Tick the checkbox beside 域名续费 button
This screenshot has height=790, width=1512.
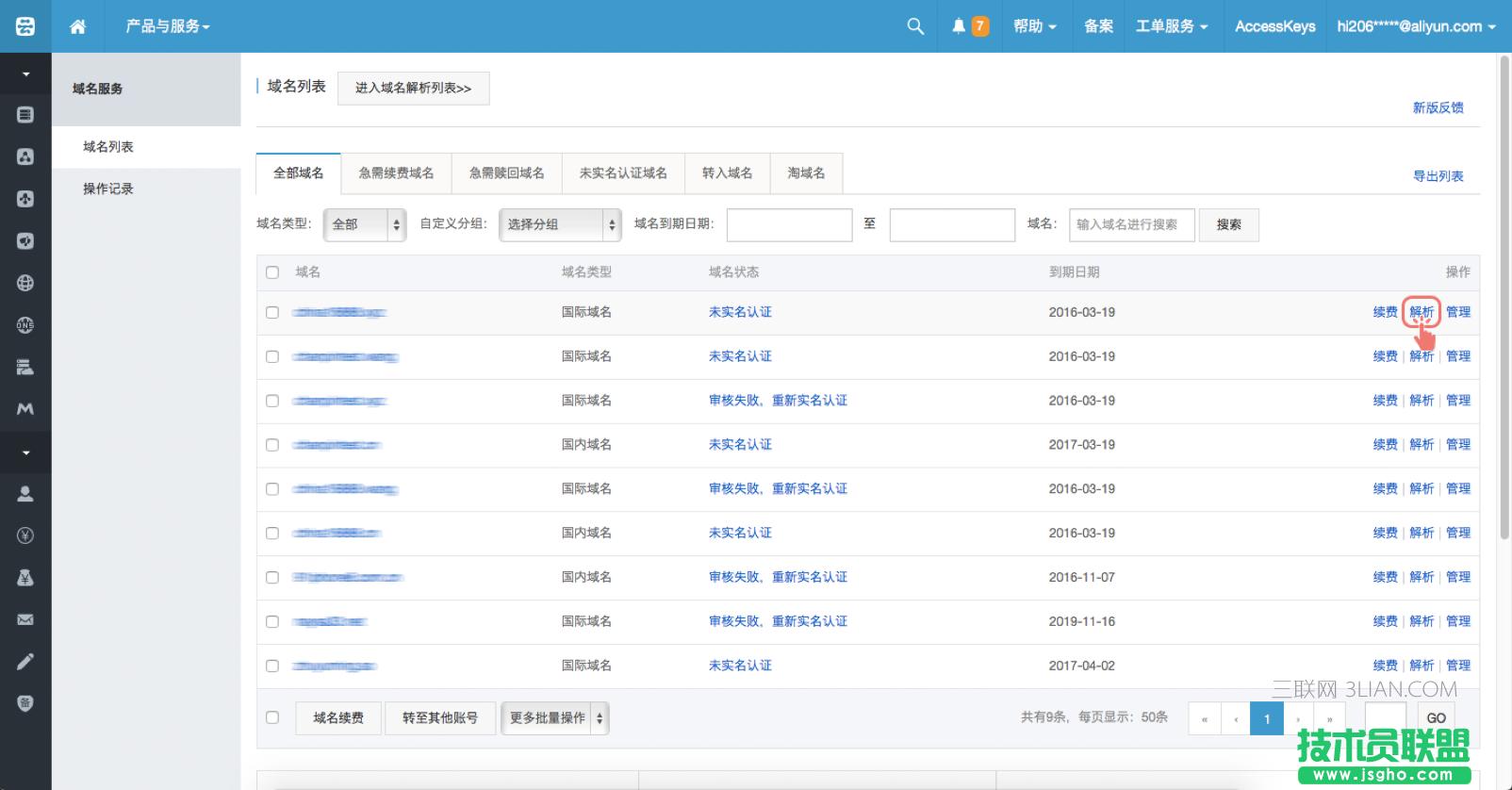[272, 717]
